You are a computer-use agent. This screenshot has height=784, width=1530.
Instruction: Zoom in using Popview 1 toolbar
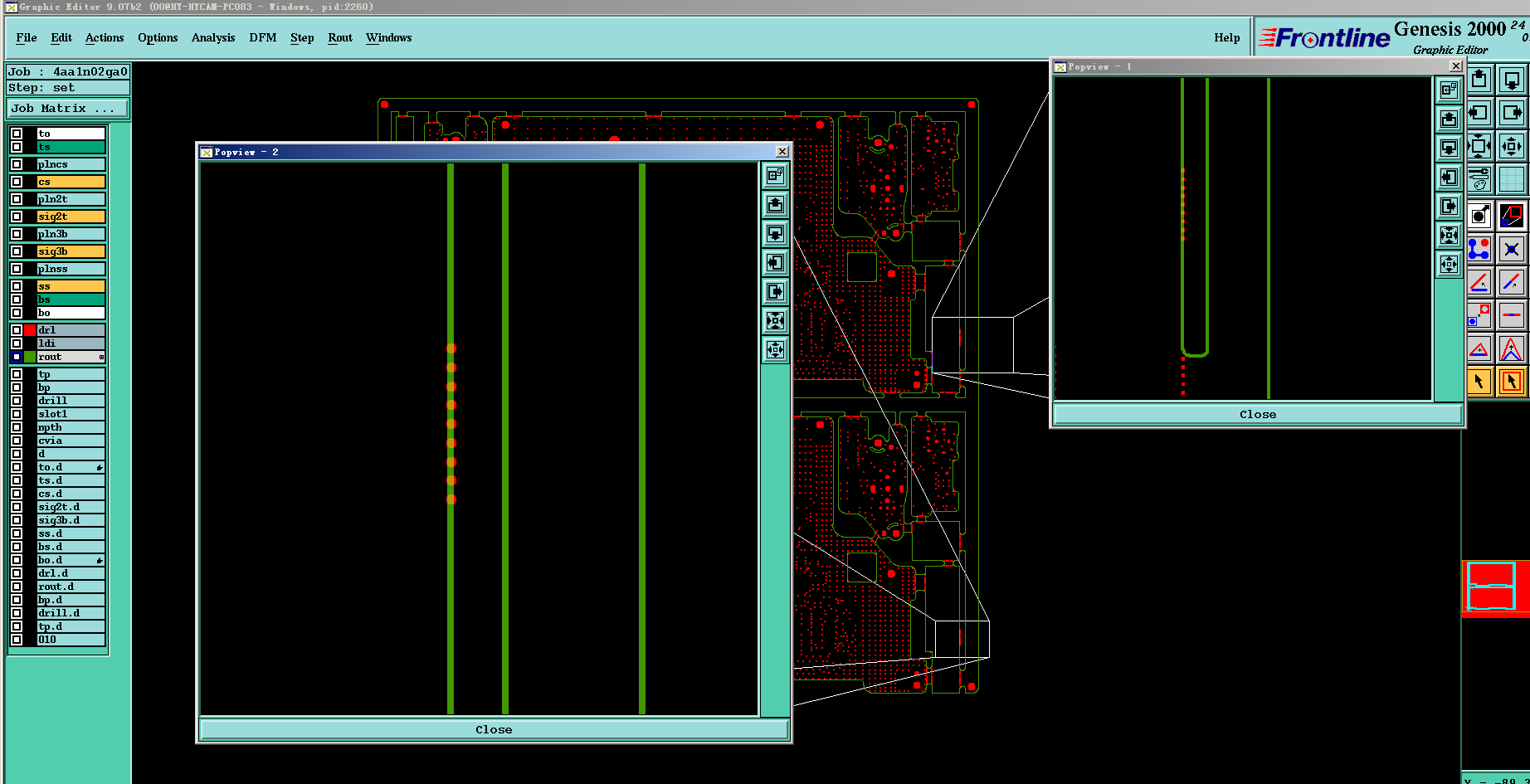1449,235
